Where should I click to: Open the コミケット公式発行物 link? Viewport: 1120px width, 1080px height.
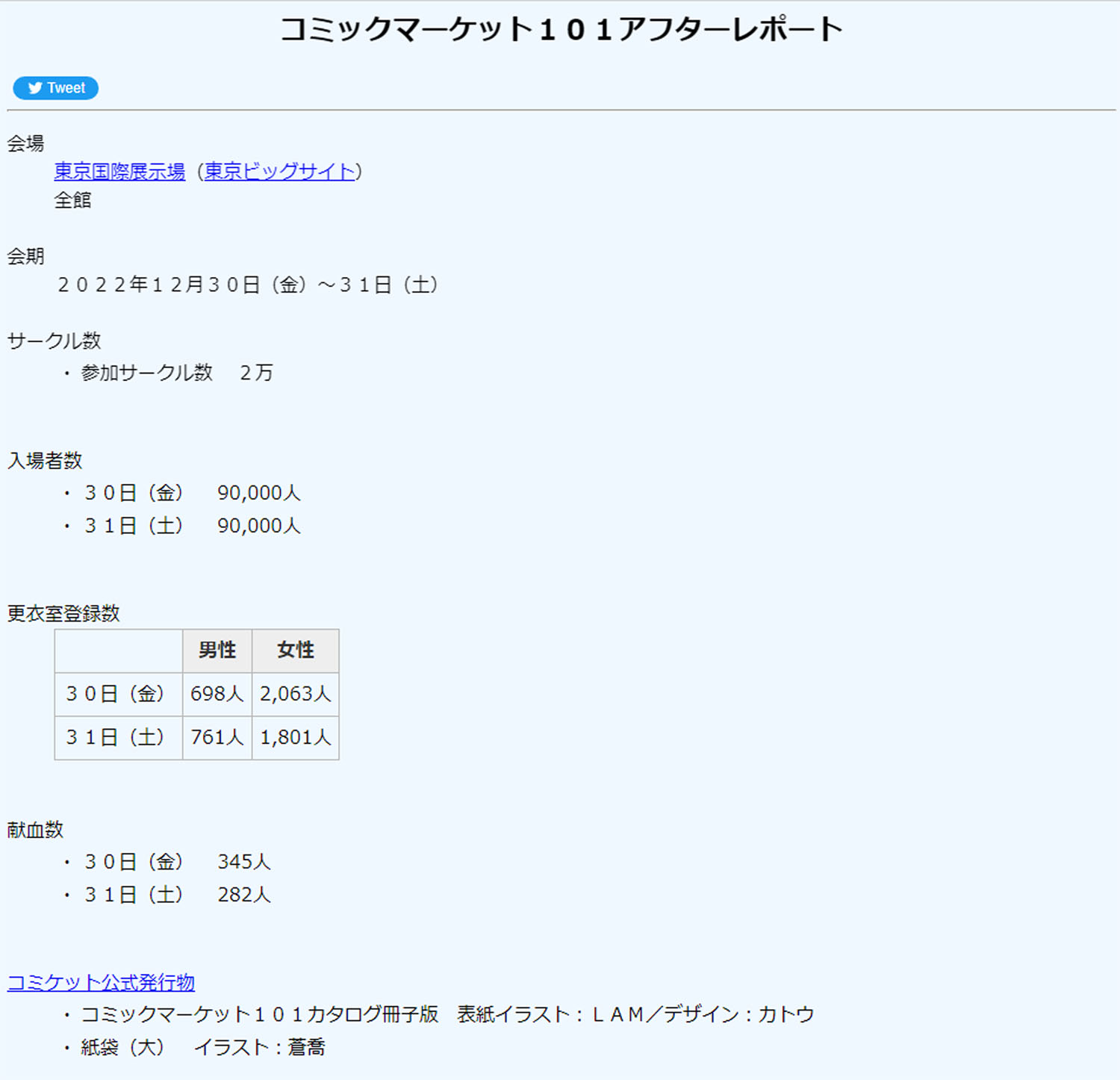tap(101, 982)
